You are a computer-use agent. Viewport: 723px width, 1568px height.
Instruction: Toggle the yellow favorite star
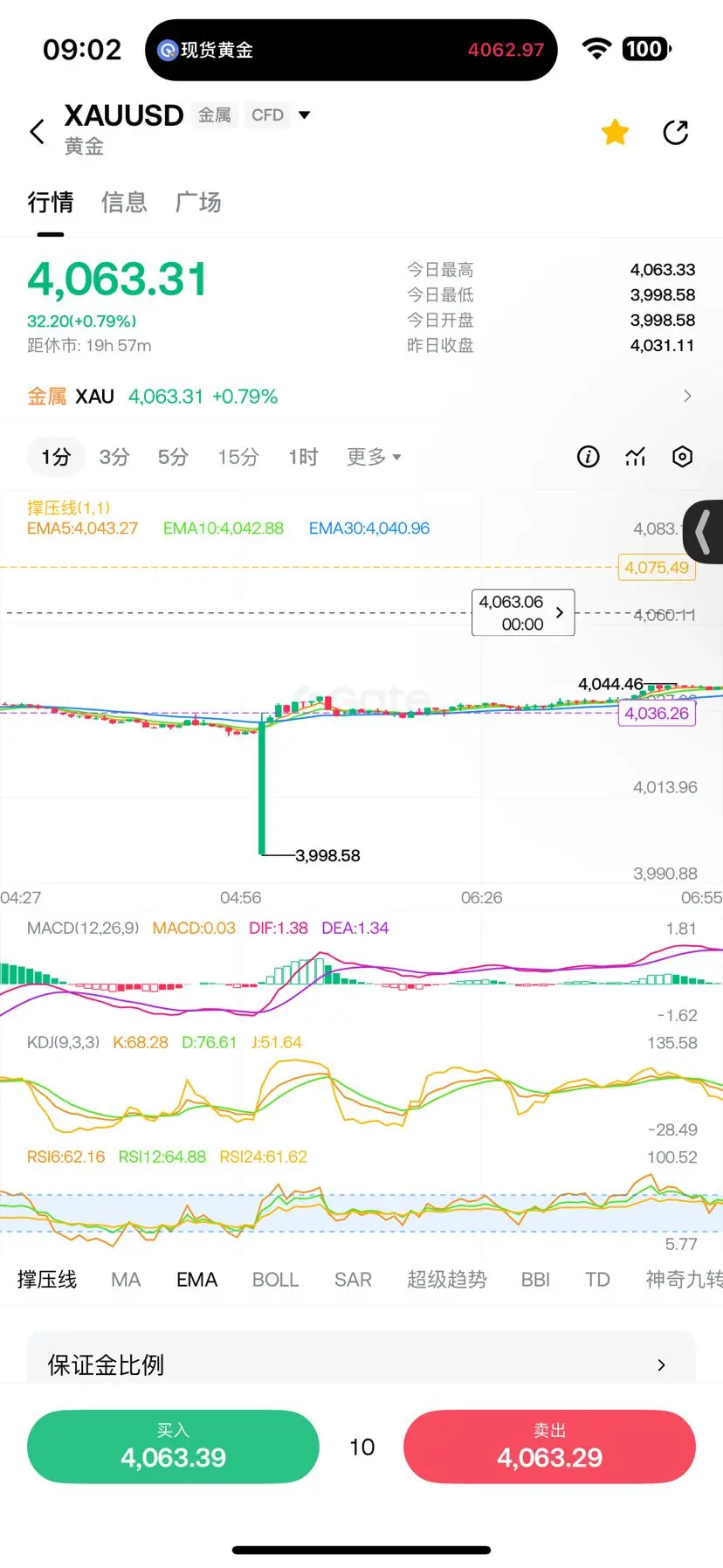tap(615, 132)
